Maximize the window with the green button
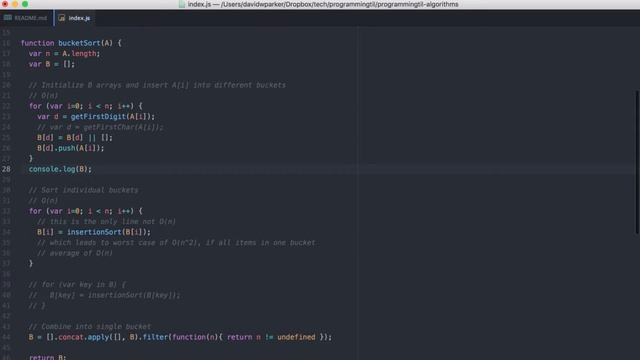The width and height of the screenshot is (640, 360). coord(25,4)
